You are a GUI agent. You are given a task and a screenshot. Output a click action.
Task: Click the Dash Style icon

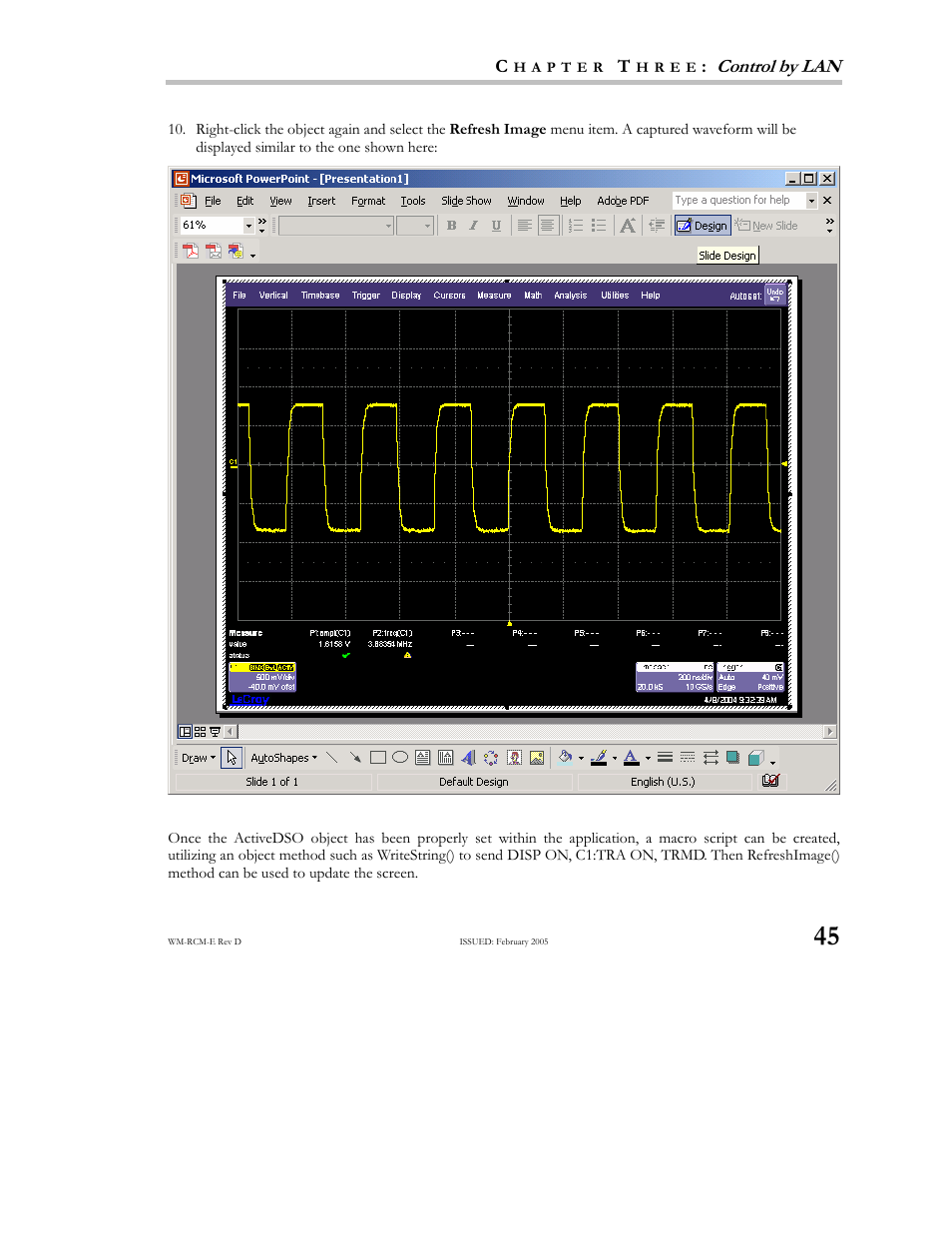pos(688,758)
